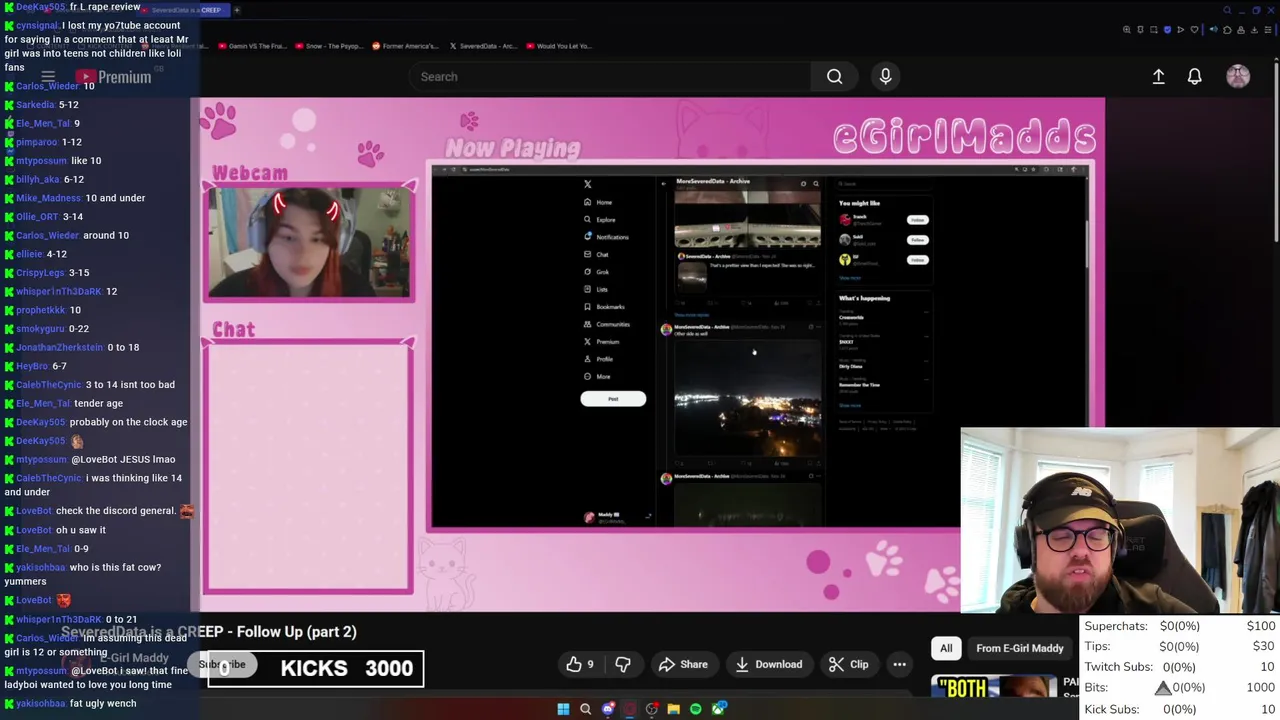
Task: Open the SeveredData - Arc bookmark
Action: 483,46
